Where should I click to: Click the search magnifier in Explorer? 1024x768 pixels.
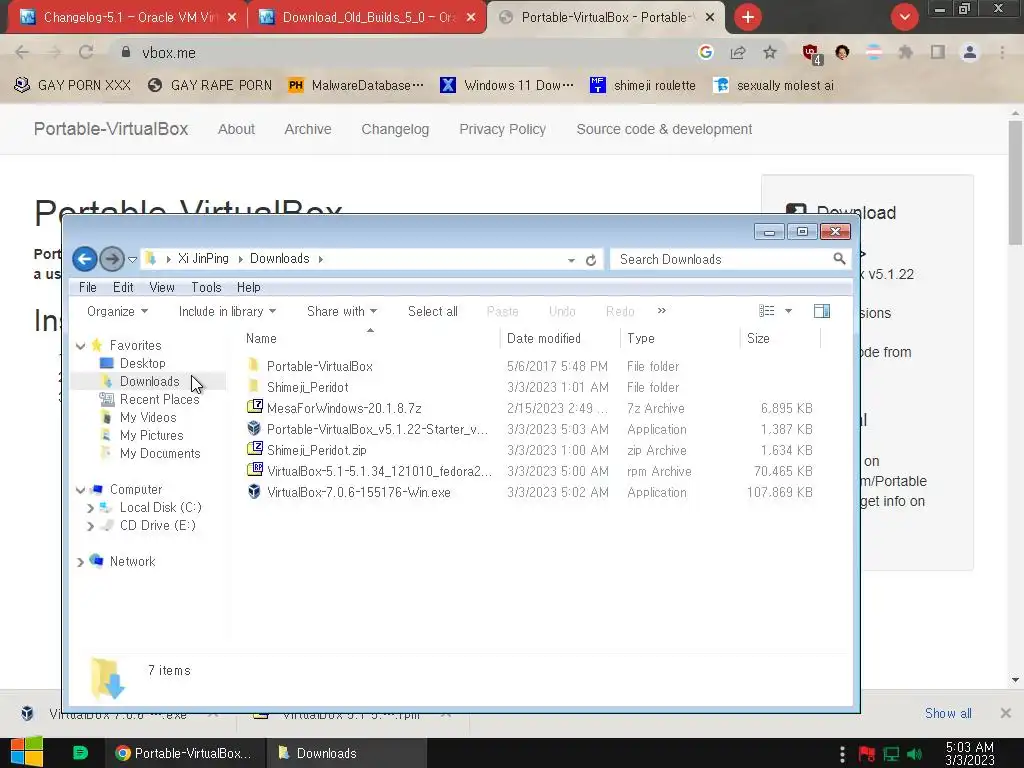point(839,259)
